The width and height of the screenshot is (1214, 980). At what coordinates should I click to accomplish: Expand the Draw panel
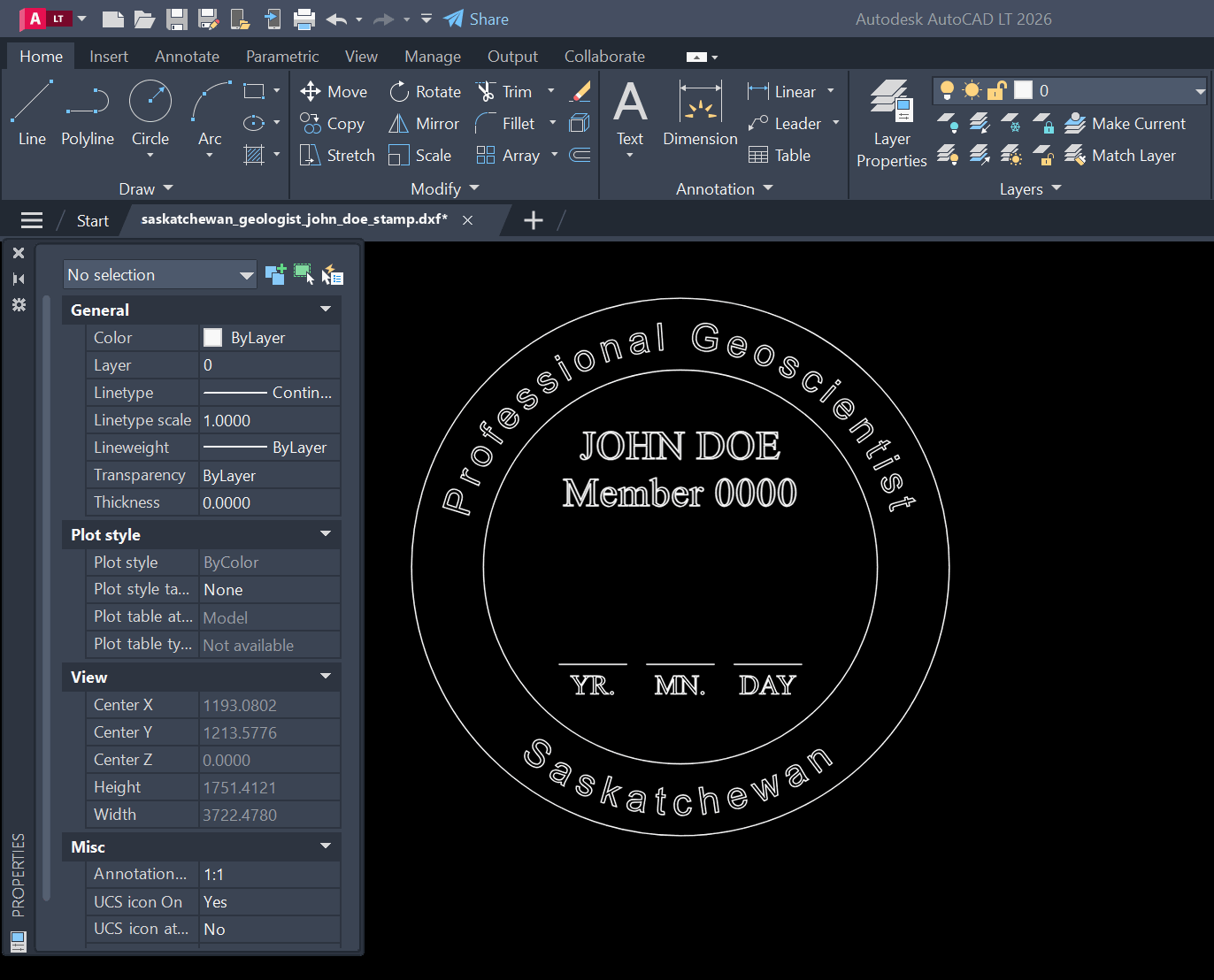[x=146, y=188]
